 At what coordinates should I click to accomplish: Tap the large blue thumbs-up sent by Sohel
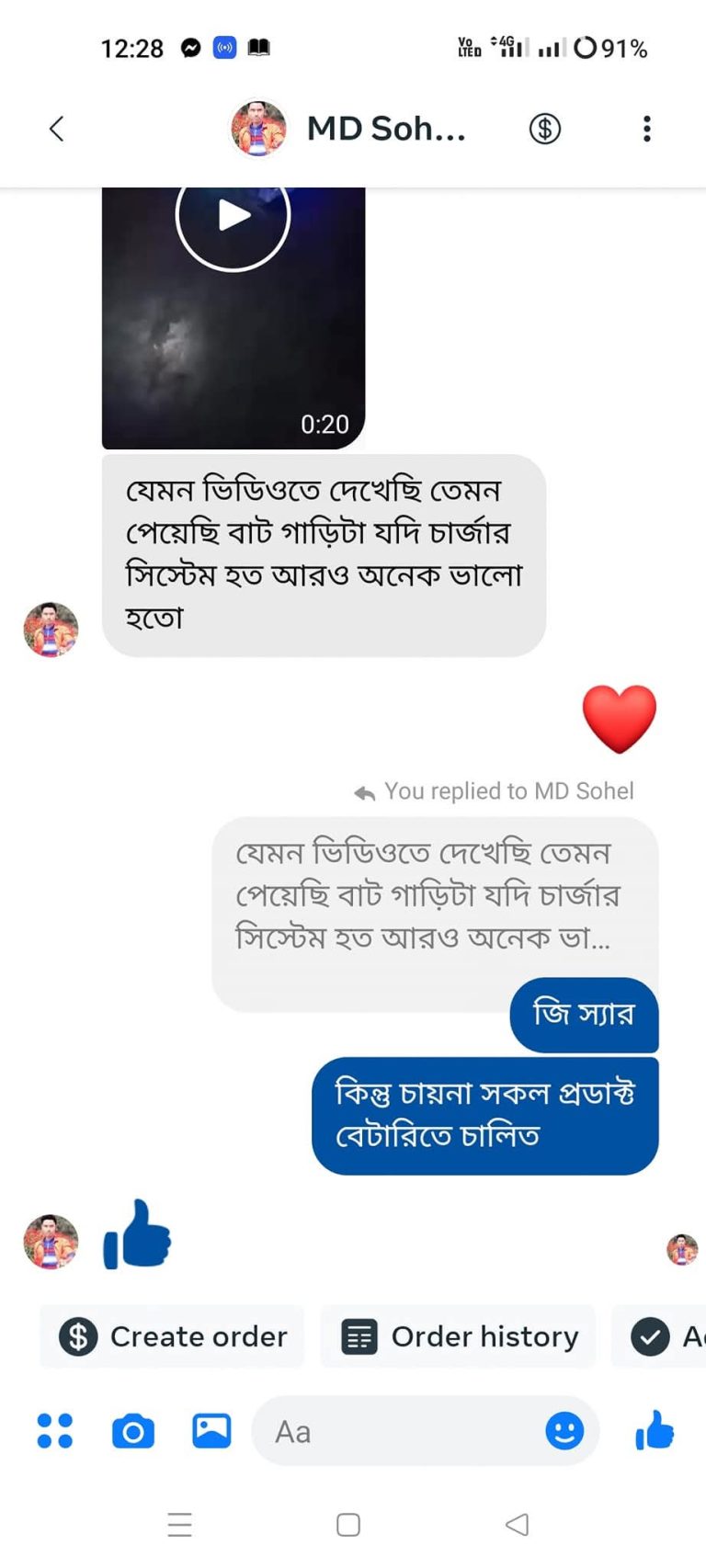click(138, 1236)
